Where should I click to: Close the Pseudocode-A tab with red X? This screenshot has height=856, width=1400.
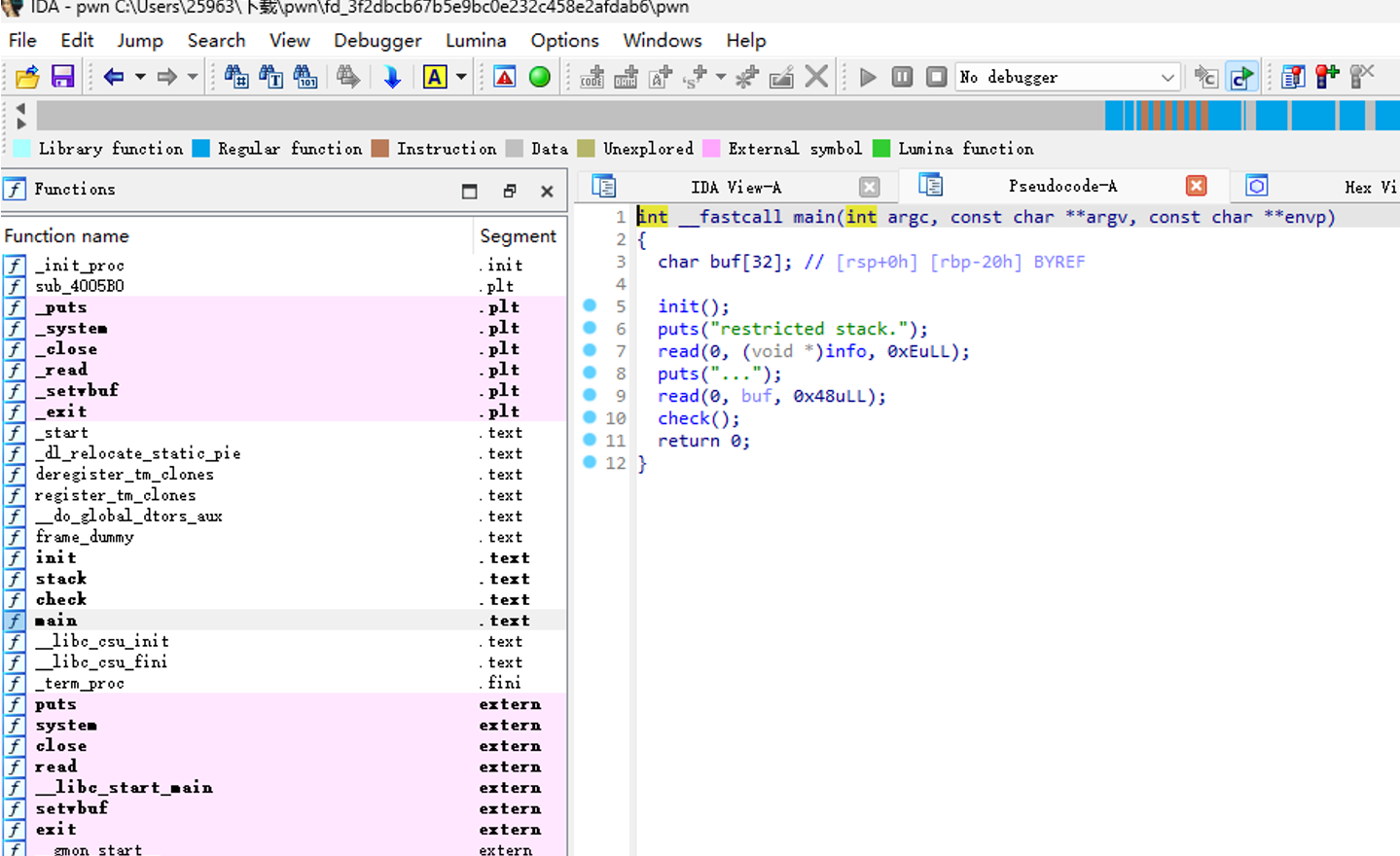tap(1197, 186)
